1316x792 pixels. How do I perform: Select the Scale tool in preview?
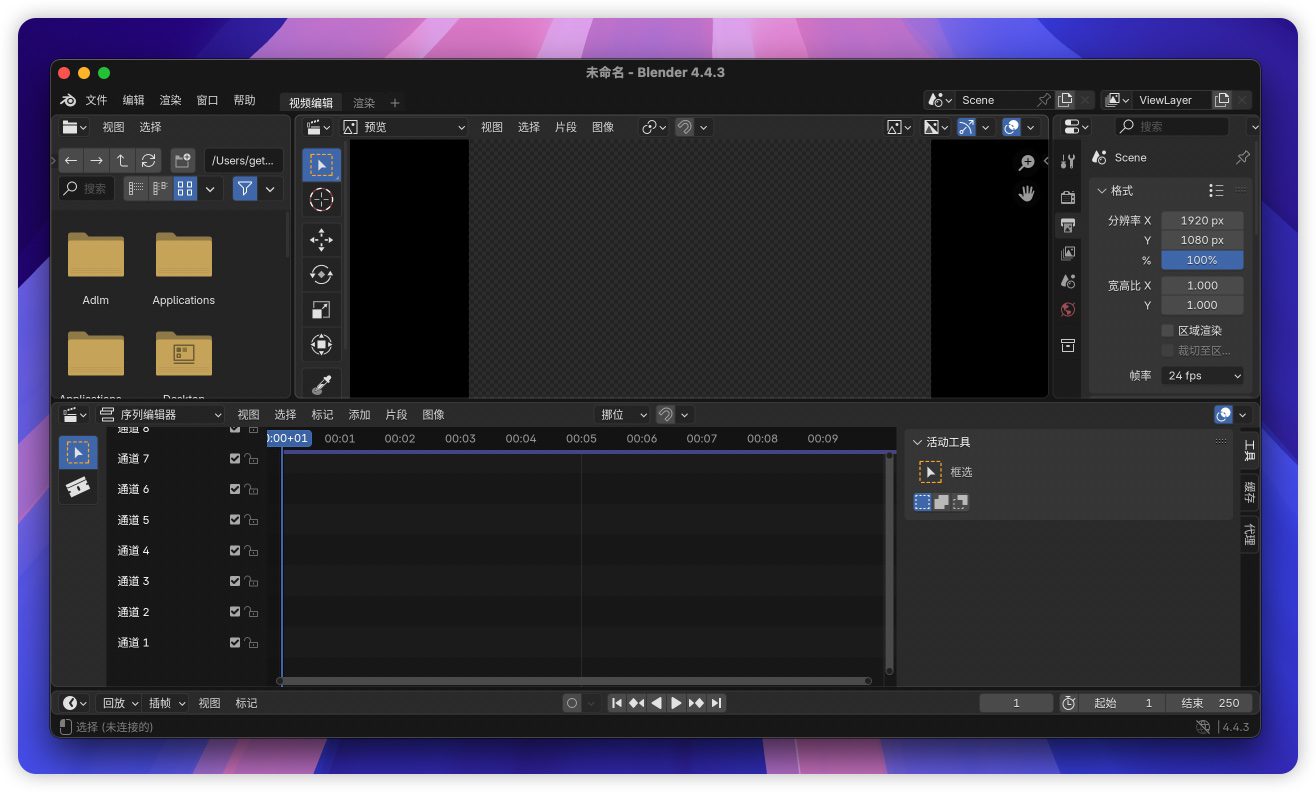pos(321,310)
